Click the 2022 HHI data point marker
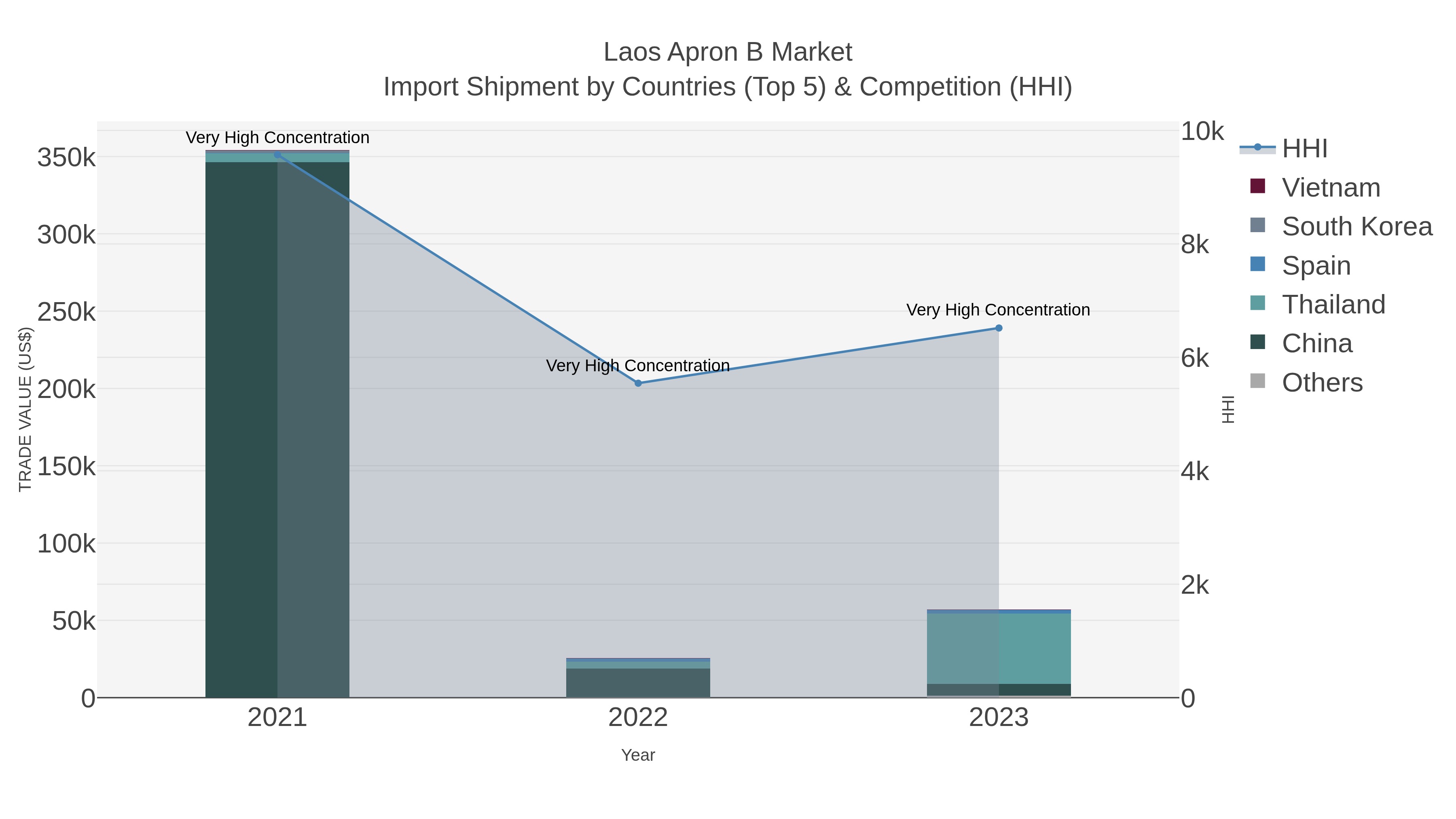 [x=638, y=383]
